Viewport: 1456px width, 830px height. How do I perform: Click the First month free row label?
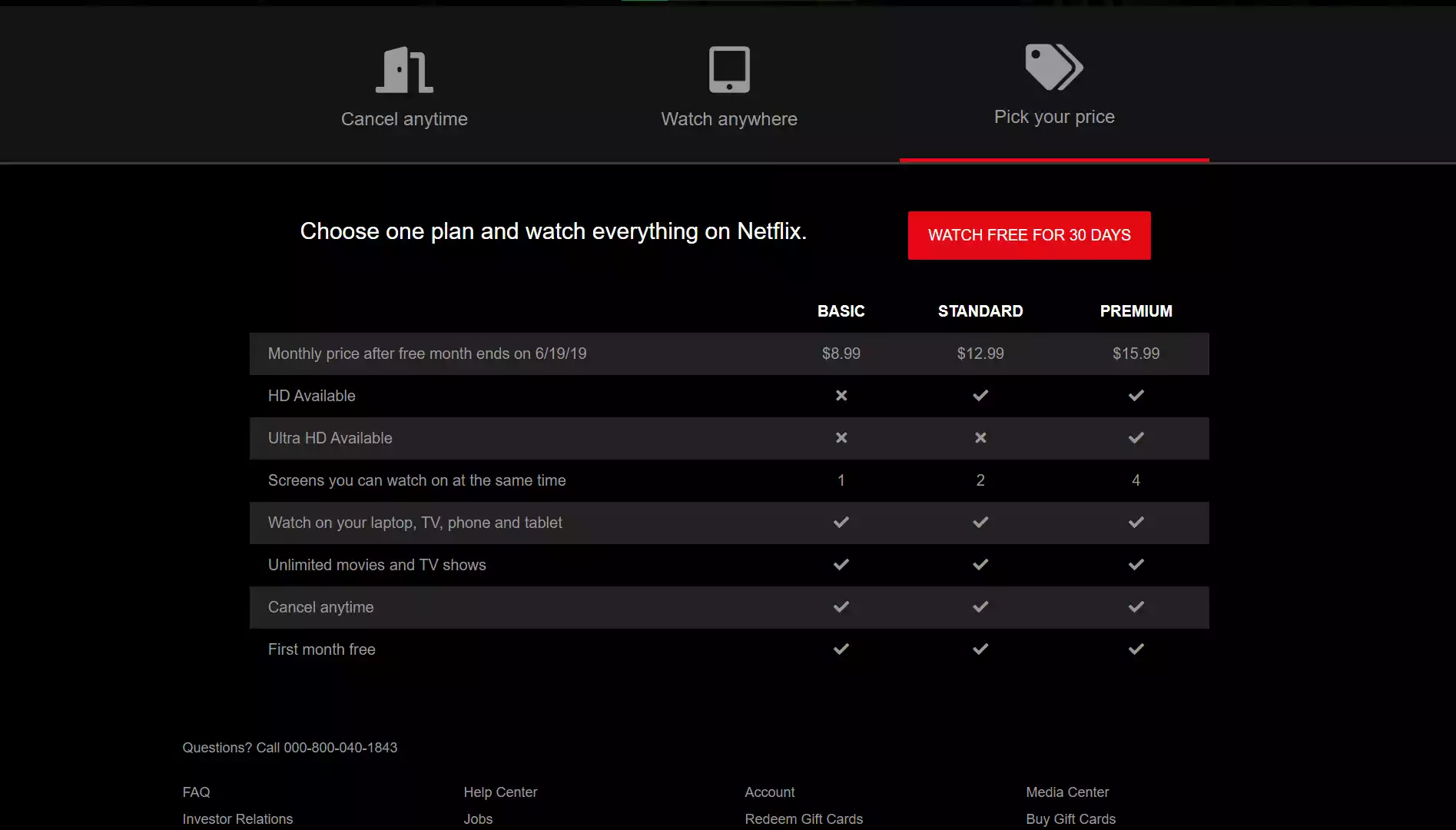coord(322,649)
